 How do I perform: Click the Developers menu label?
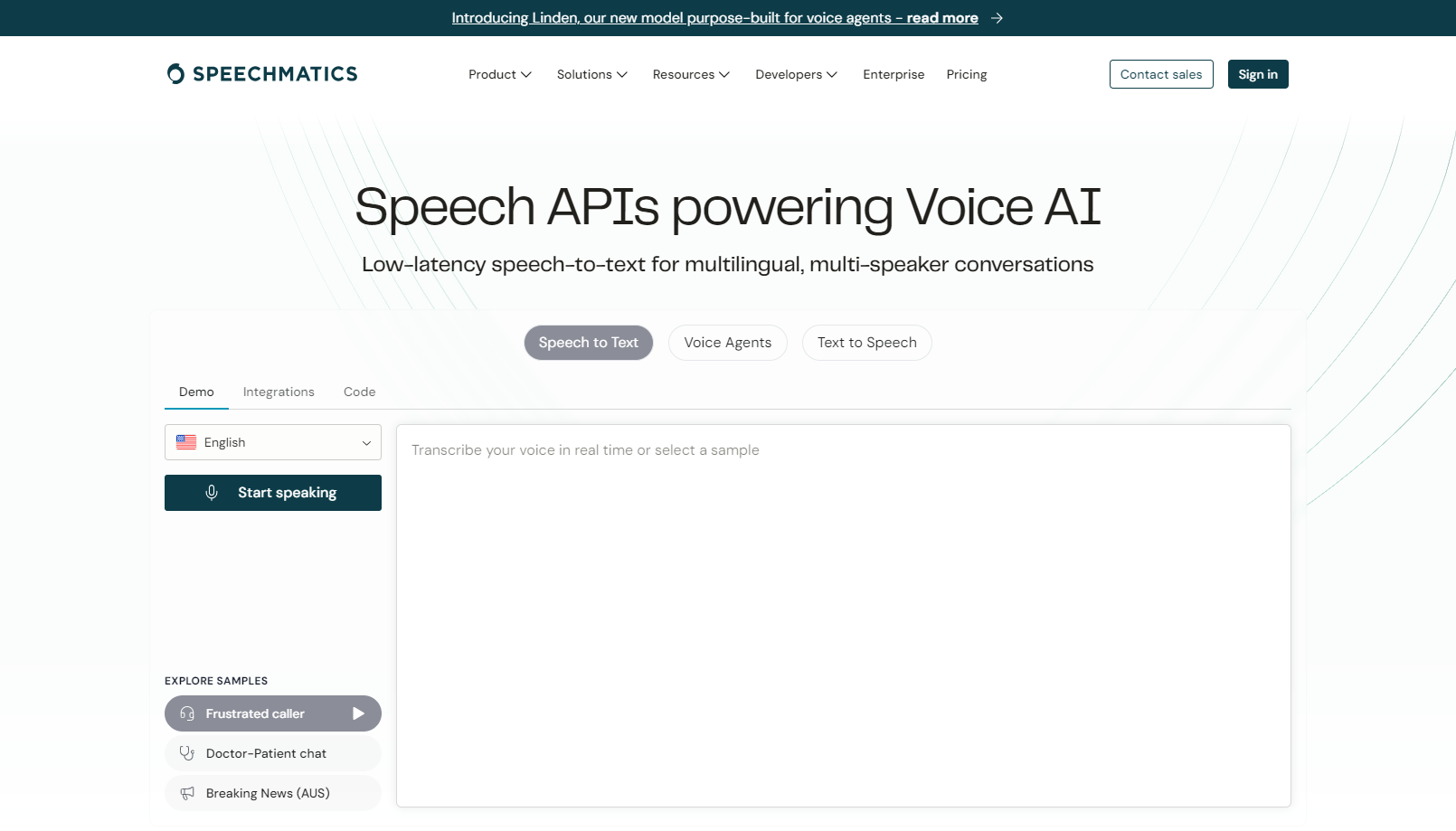(789, 74)
